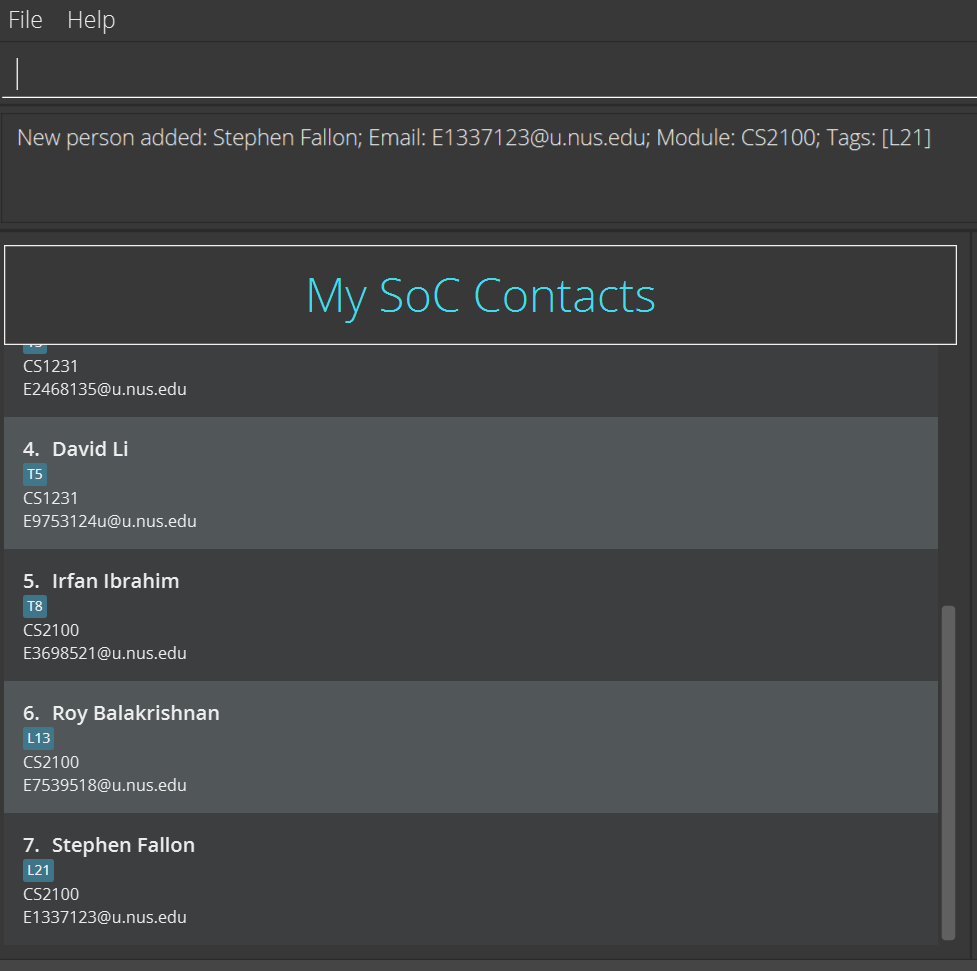Open the Help menu
The height and width of the screenshot is (971, 977).
tap(91, 20)
